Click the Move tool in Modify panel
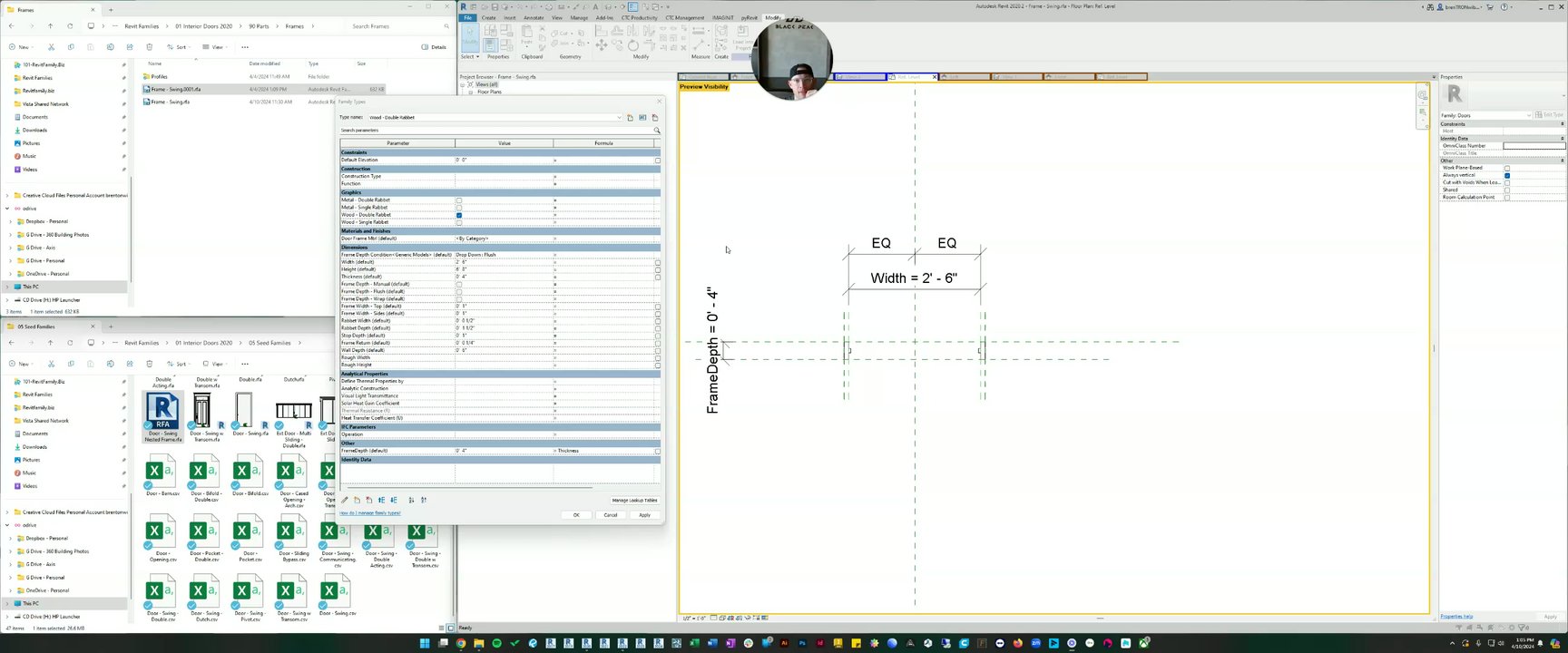Image resolution: width=1568 pixels, height=653 pixels. pos(601,45)
